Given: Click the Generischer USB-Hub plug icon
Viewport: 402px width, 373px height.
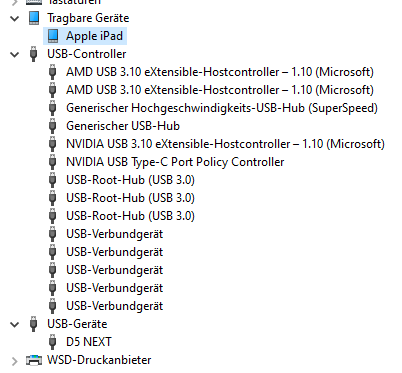Looking at the screenshot, I should [x=53, y=126].
